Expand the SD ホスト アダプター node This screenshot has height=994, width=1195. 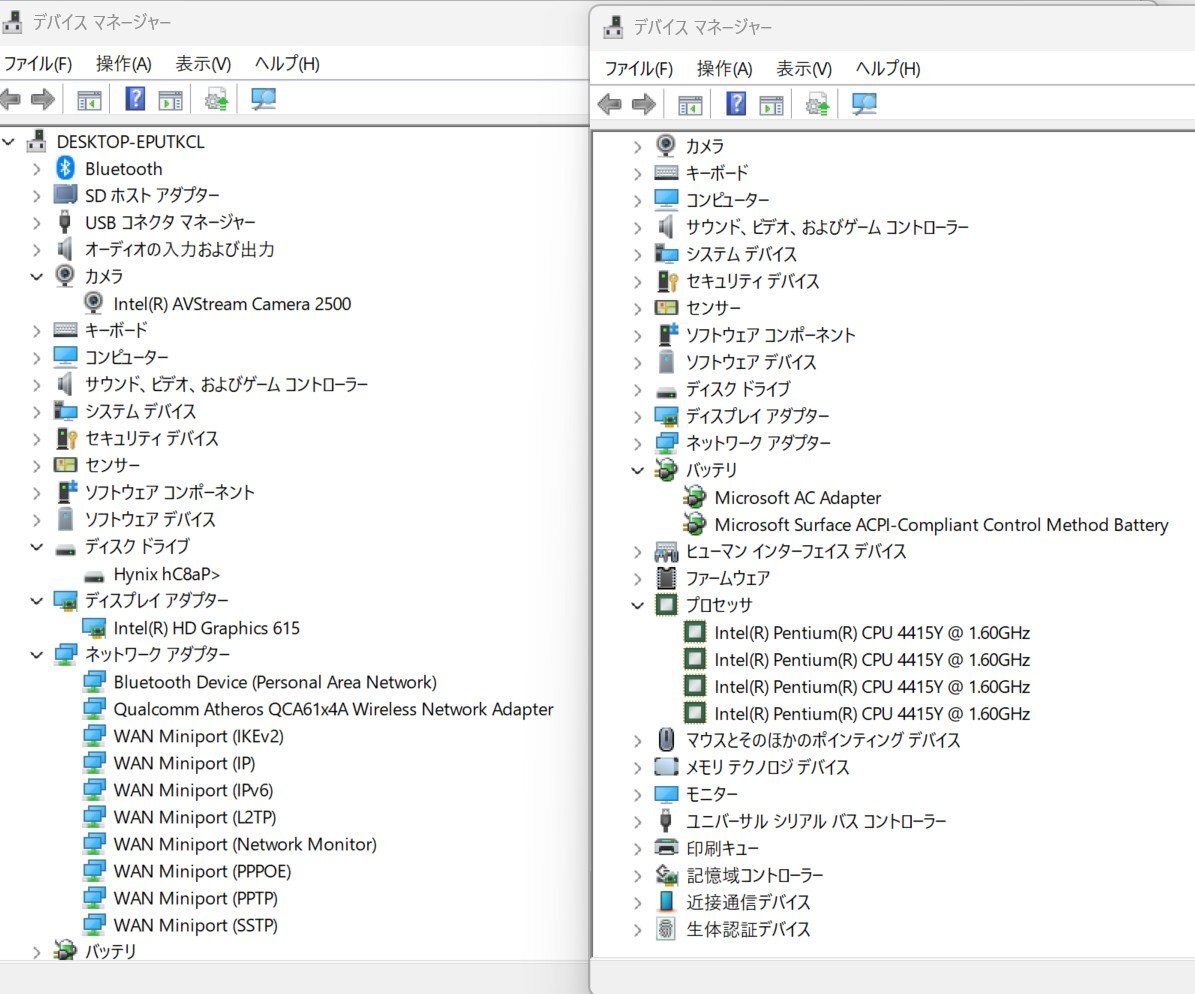point(37,196)
